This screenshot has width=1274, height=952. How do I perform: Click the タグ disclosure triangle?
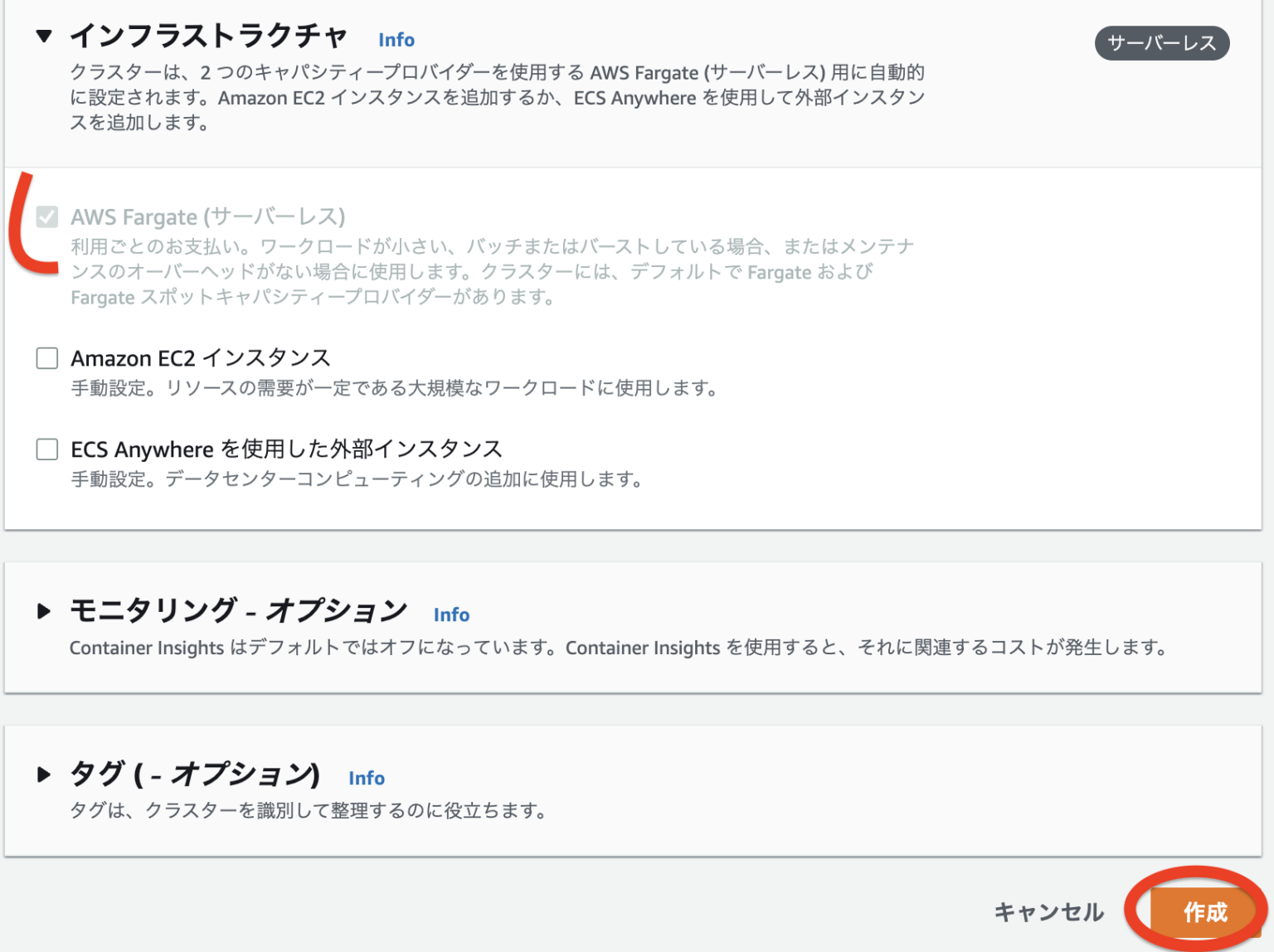[x=45, y=775]
